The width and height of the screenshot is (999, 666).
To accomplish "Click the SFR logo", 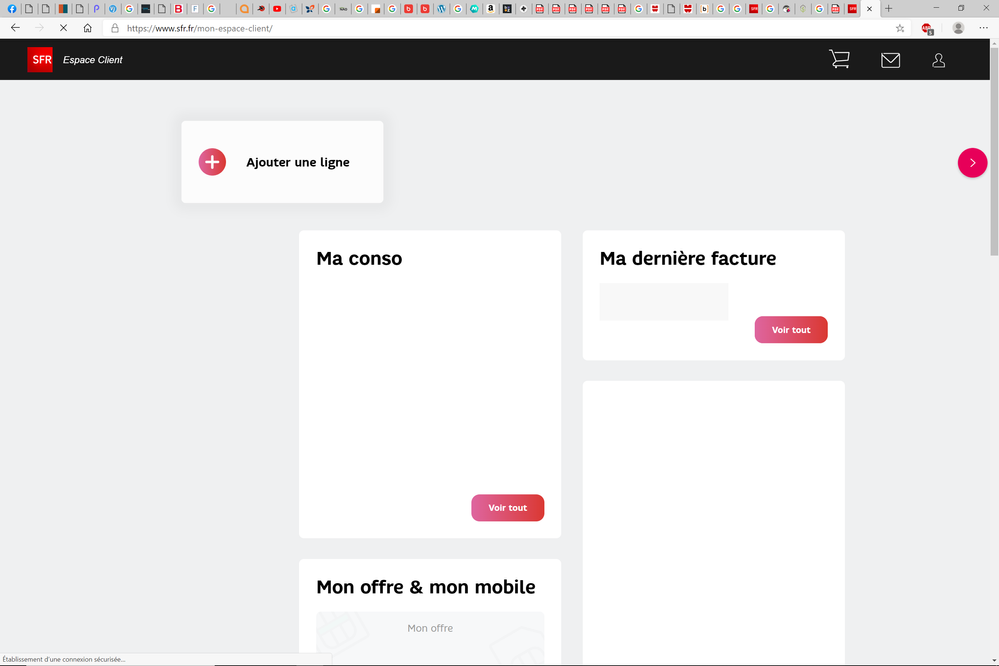I will pos(40,60).
